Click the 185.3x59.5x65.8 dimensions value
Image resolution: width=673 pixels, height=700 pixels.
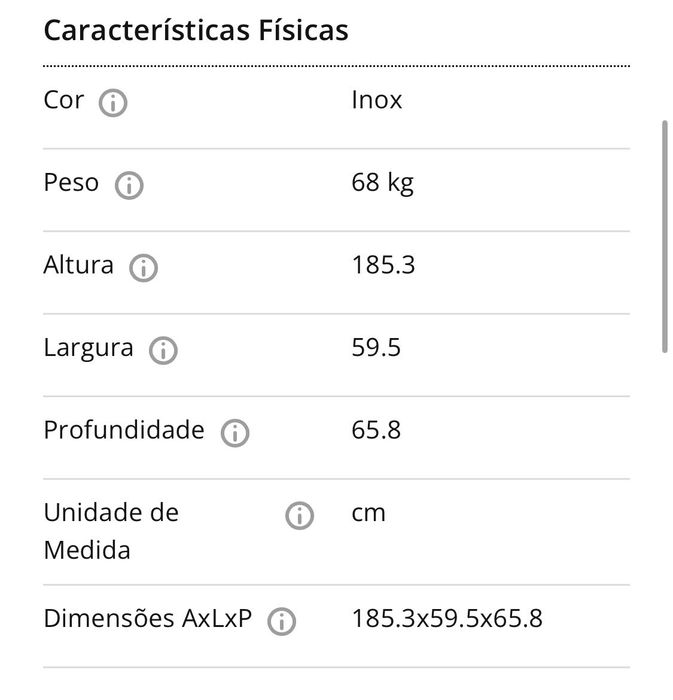point(447,618)
